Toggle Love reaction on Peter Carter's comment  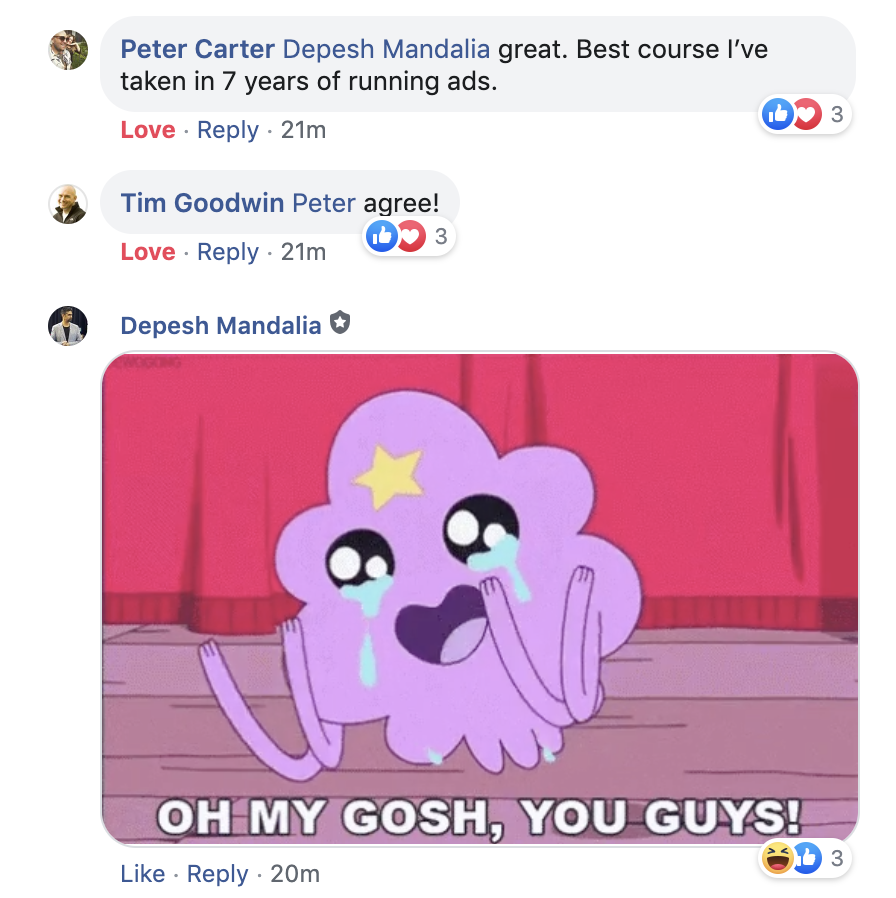(x=148, y=130)
